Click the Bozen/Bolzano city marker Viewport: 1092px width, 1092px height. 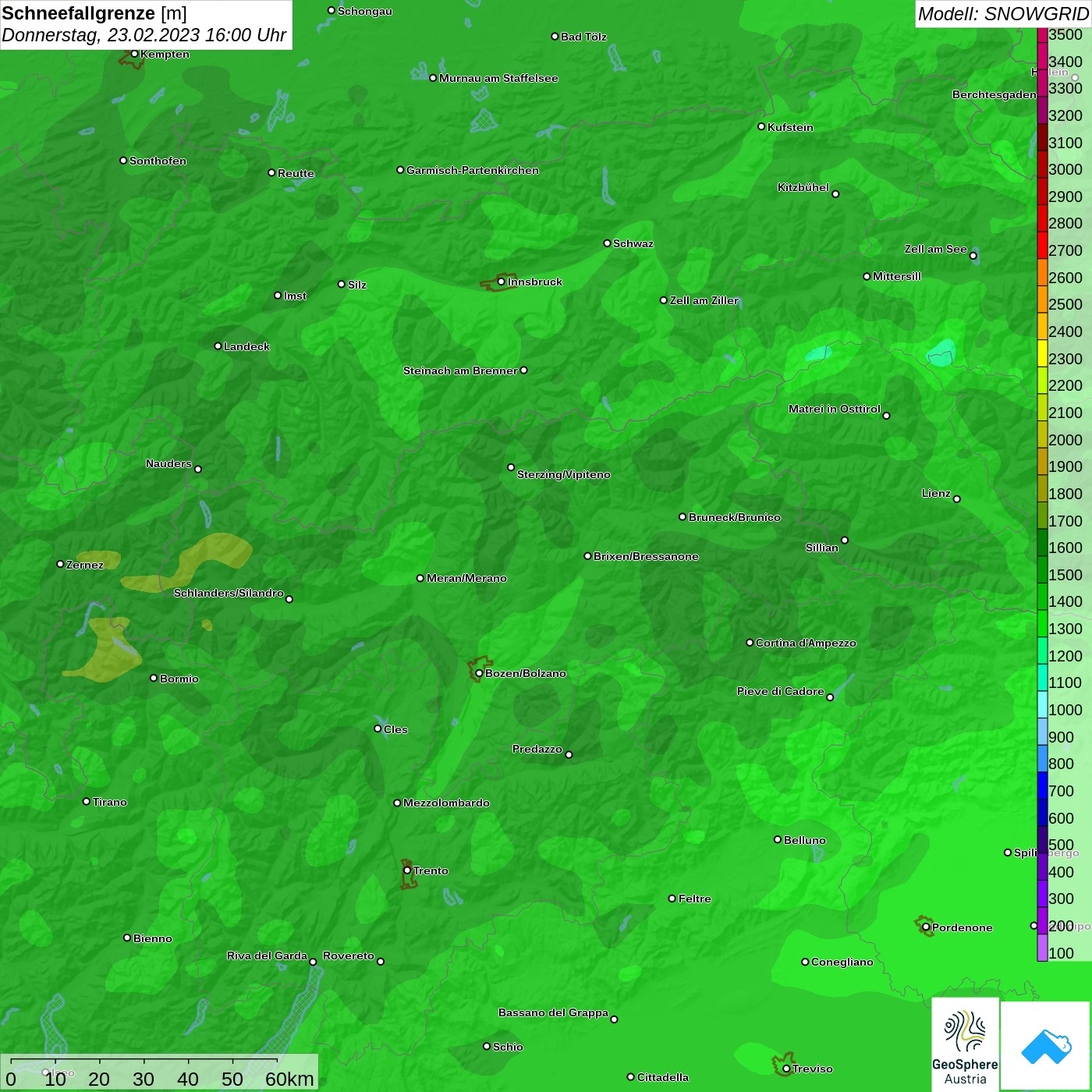tap(479, 673)
